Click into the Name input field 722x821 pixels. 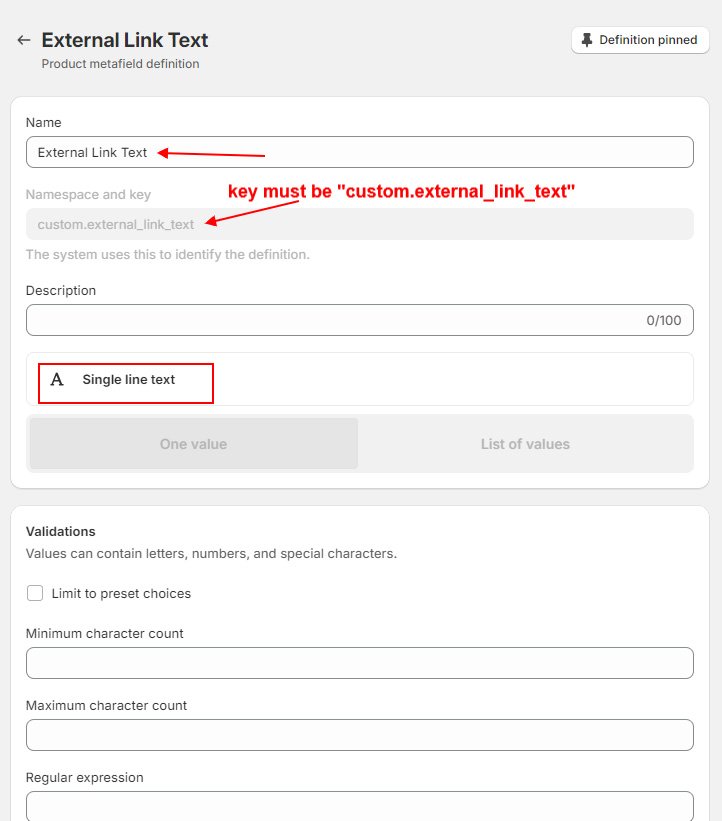[x=400, y=152]
